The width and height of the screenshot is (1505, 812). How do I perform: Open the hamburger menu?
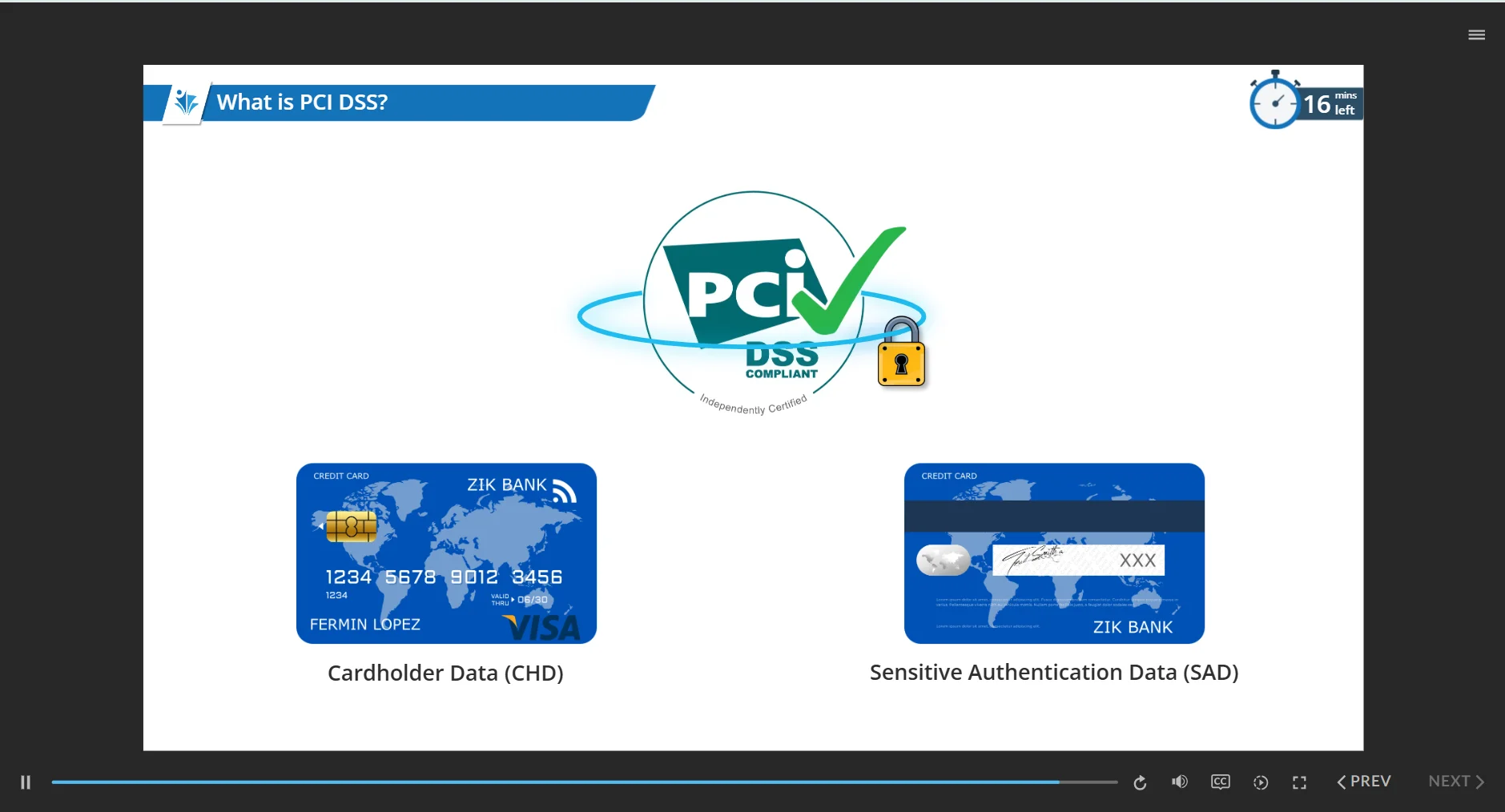[1477, 34]
